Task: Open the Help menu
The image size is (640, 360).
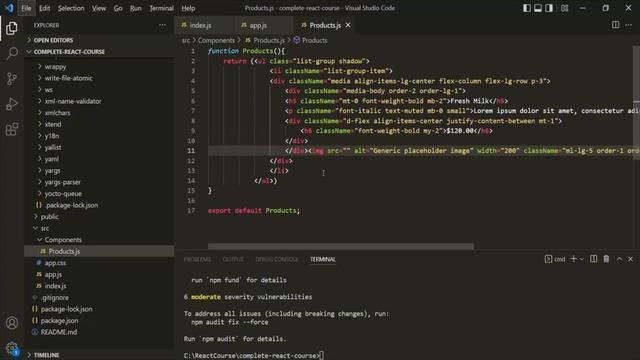Action: [x=188, y=8]
